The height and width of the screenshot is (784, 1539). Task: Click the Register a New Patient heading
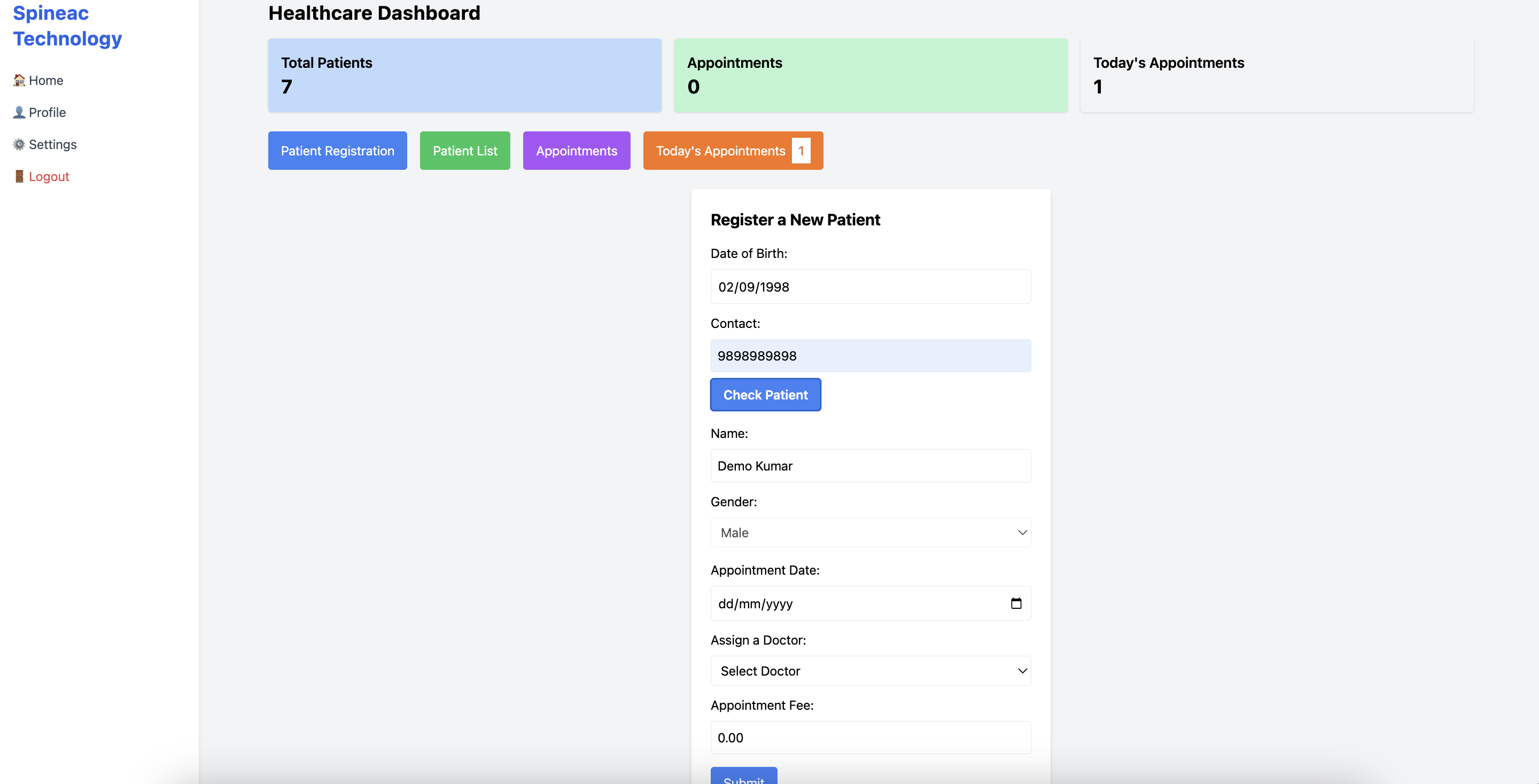coord(795,219)
